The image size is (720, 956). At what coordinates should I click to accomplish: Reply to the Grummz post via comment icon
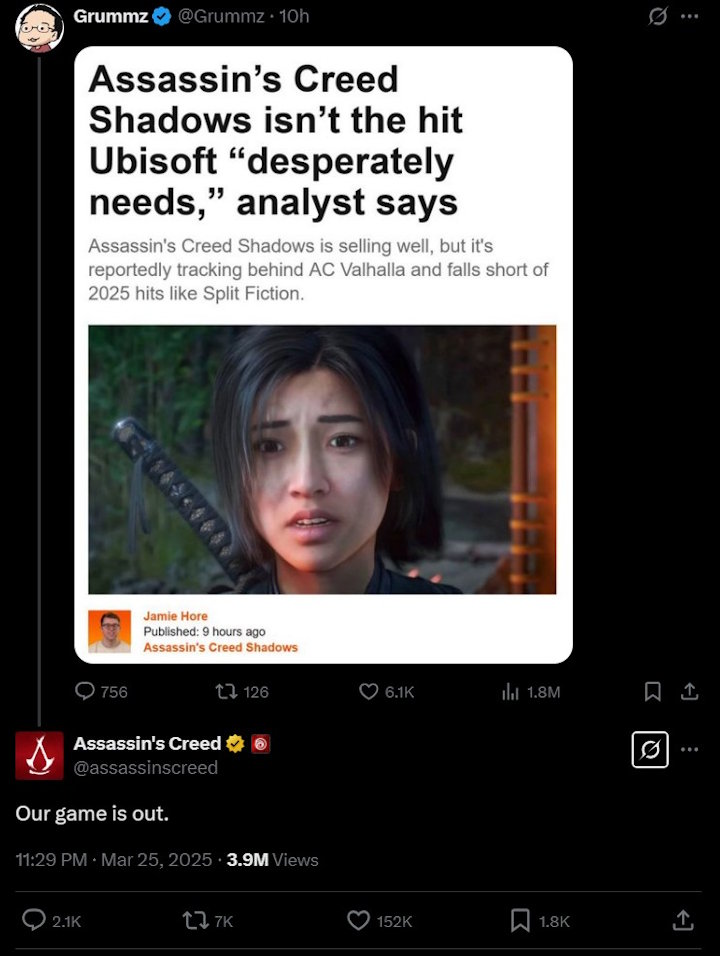pos(85,691)
